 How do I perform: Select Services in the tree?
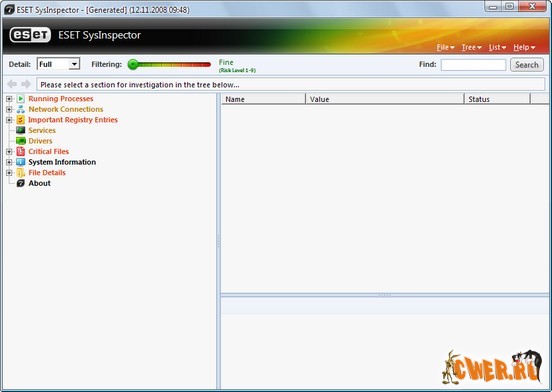[42, 131]
